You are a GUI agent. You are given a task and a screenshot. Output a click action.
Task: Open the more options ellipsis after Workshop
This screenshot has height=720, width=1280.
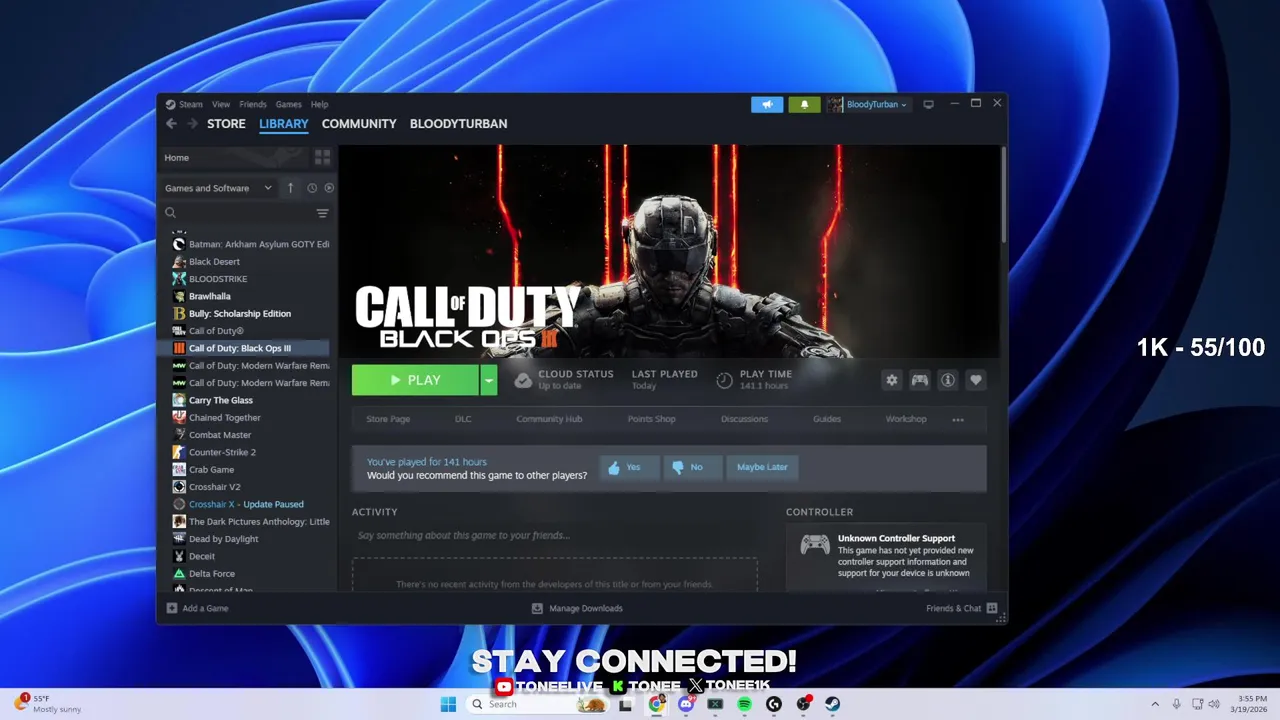point(958,420)
